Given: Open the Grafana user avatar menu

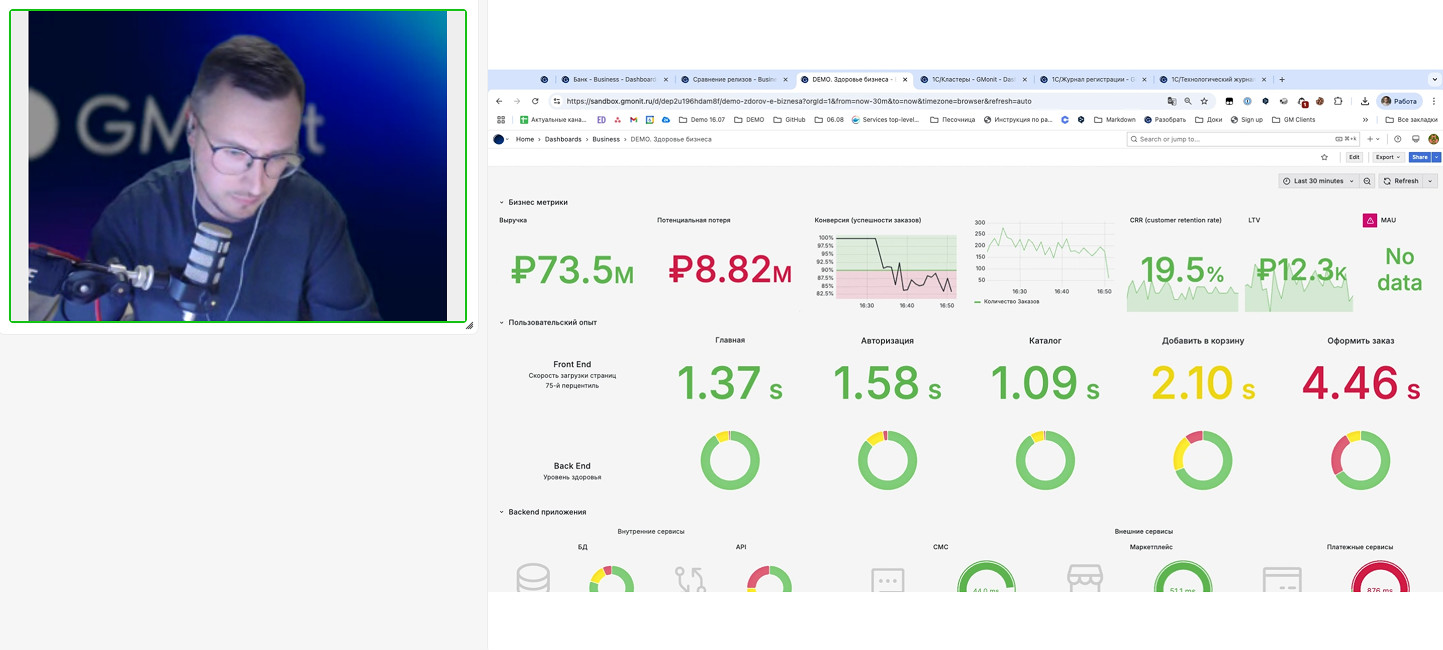Looking at the screenshot, I should tap(1433, 139).
